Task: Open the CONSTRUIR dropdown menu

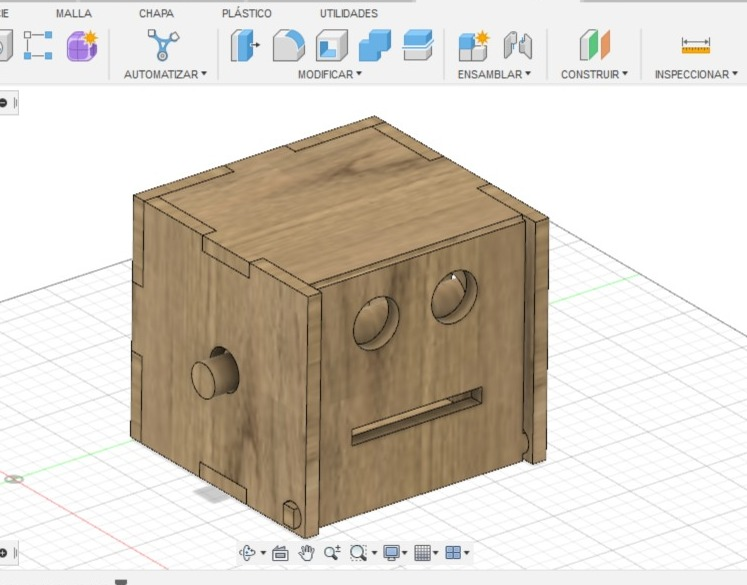Action: click(x=594, y=74)
